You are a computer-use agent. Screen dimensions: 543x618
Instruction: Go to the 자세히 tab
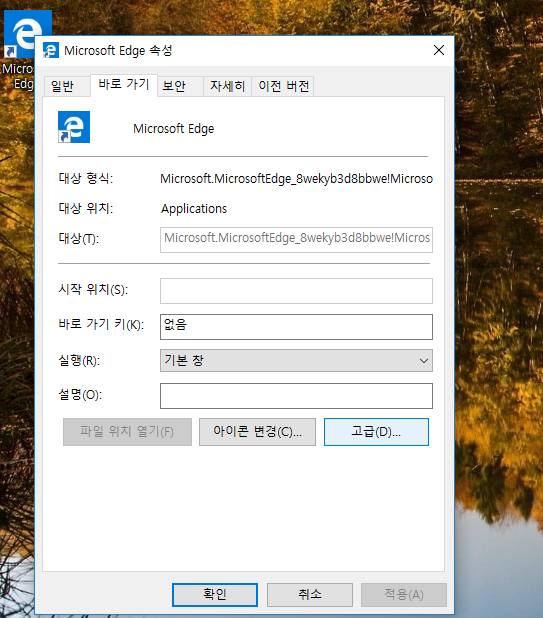[x=227, y=86]
